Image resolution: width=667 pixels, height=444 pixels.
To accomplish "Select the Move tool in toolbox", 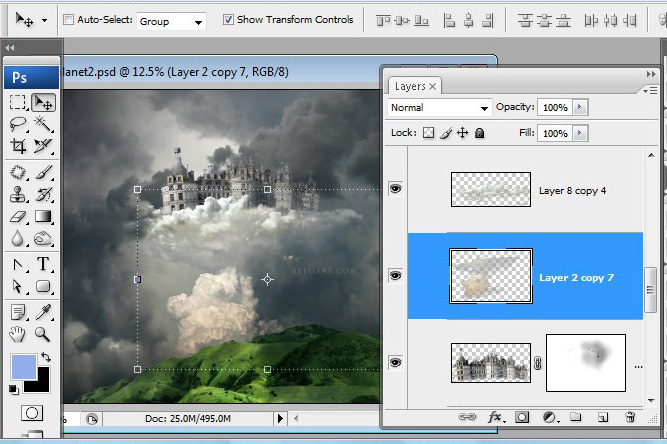I will [43, 102].
